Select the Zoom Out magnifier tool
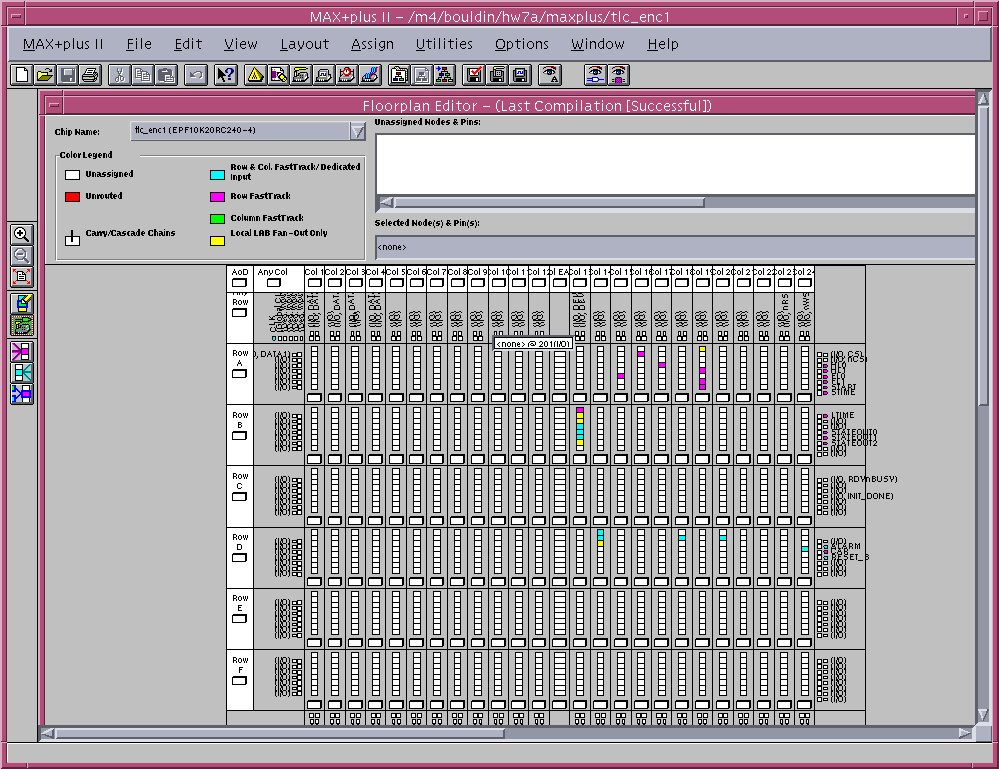Viewport: 999px width, 769px height. (x=20, y=254)
